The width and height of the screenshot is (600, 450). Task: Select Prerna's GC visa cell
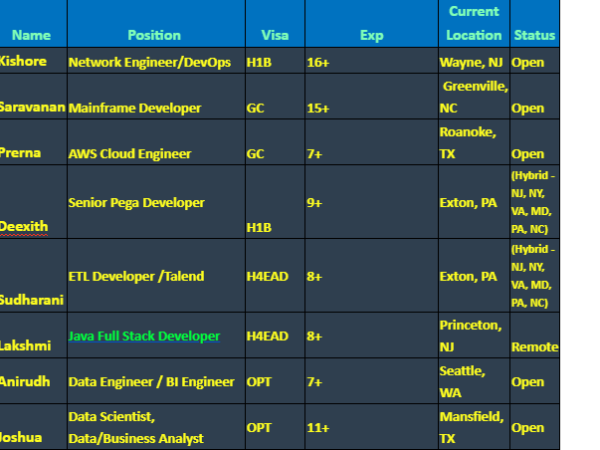coord(275,142)
